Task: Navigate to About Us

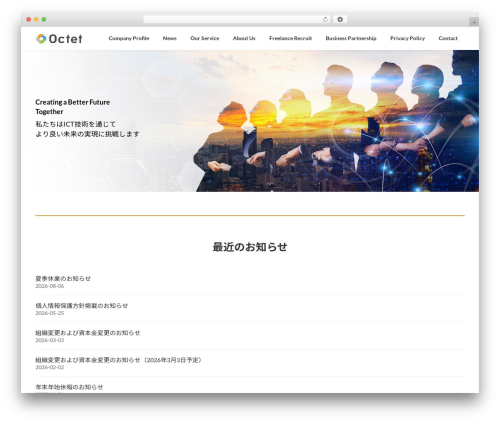Action: pyautogui.click(x=244, y=38)
